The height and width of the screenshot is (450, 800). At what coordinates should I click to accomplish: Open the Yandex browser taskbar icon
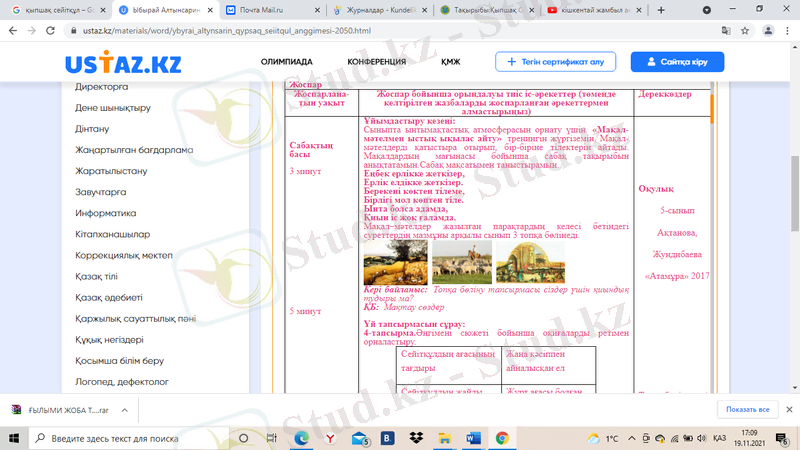(x=330, y=438)
